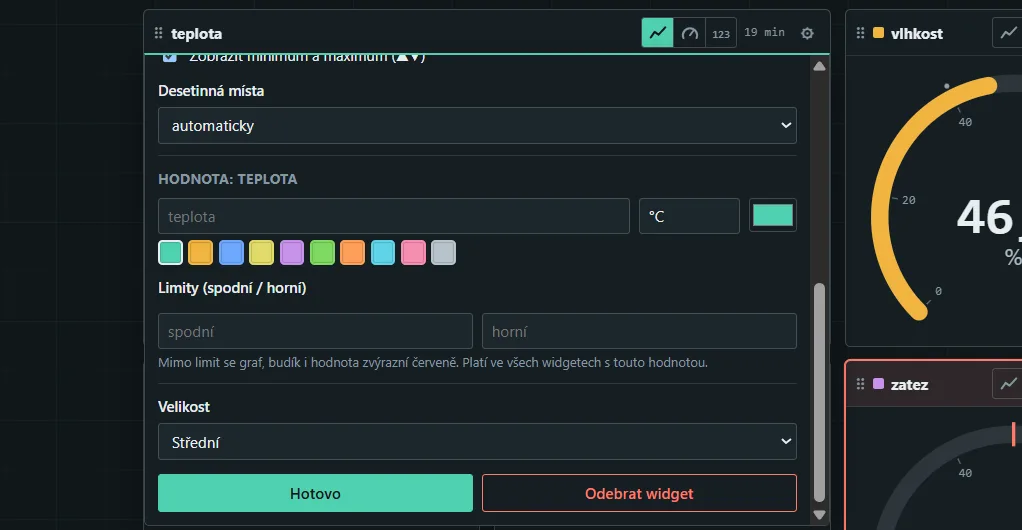The image size is (1022, 530).
Task: Select the pink color swatch
Action: coord(413,252)
